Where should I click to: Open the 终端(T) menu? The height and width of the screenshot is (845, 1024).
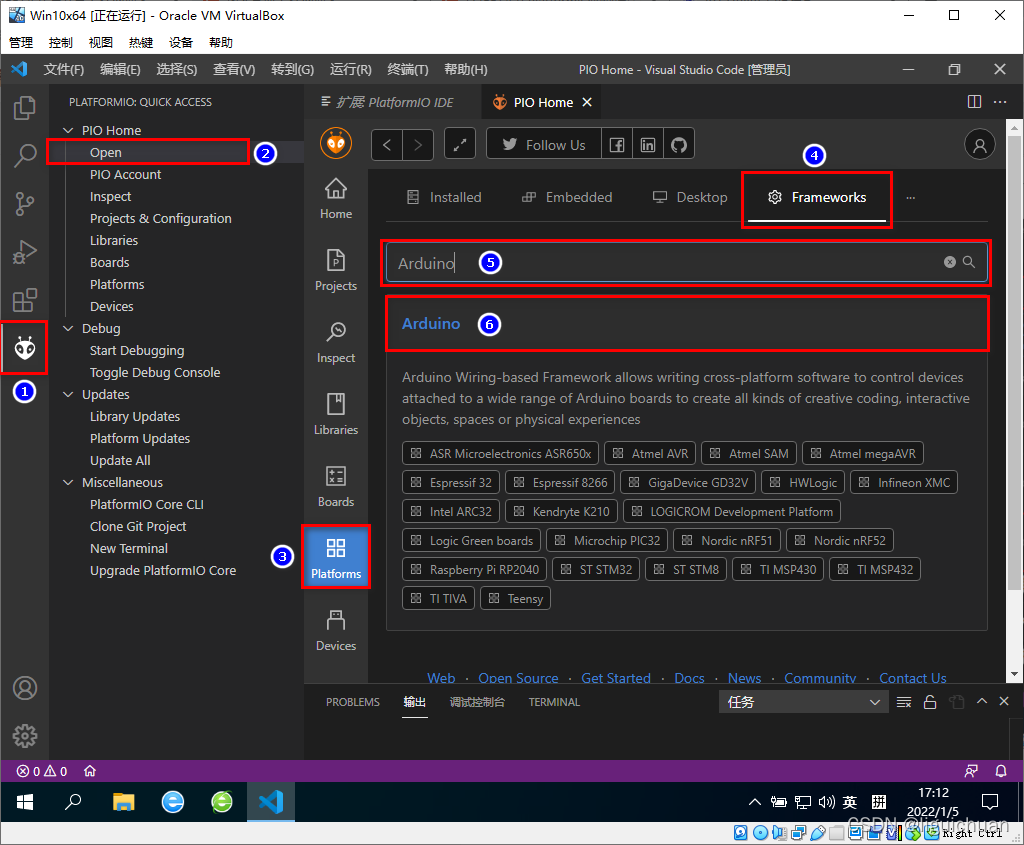(408, 69)
